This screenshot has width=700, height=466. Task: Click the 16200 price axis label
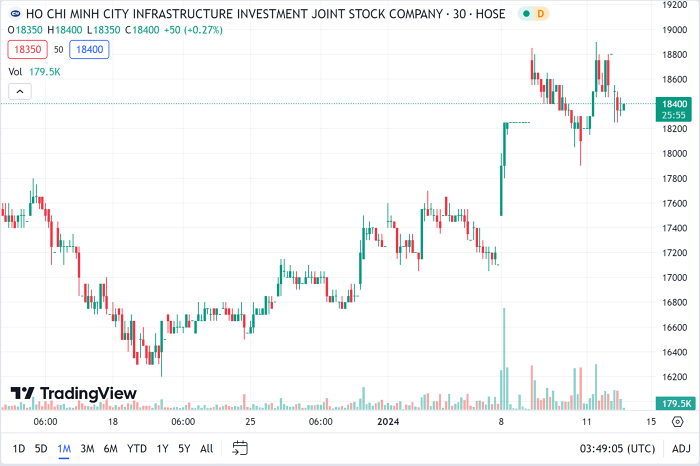(675, 377)
